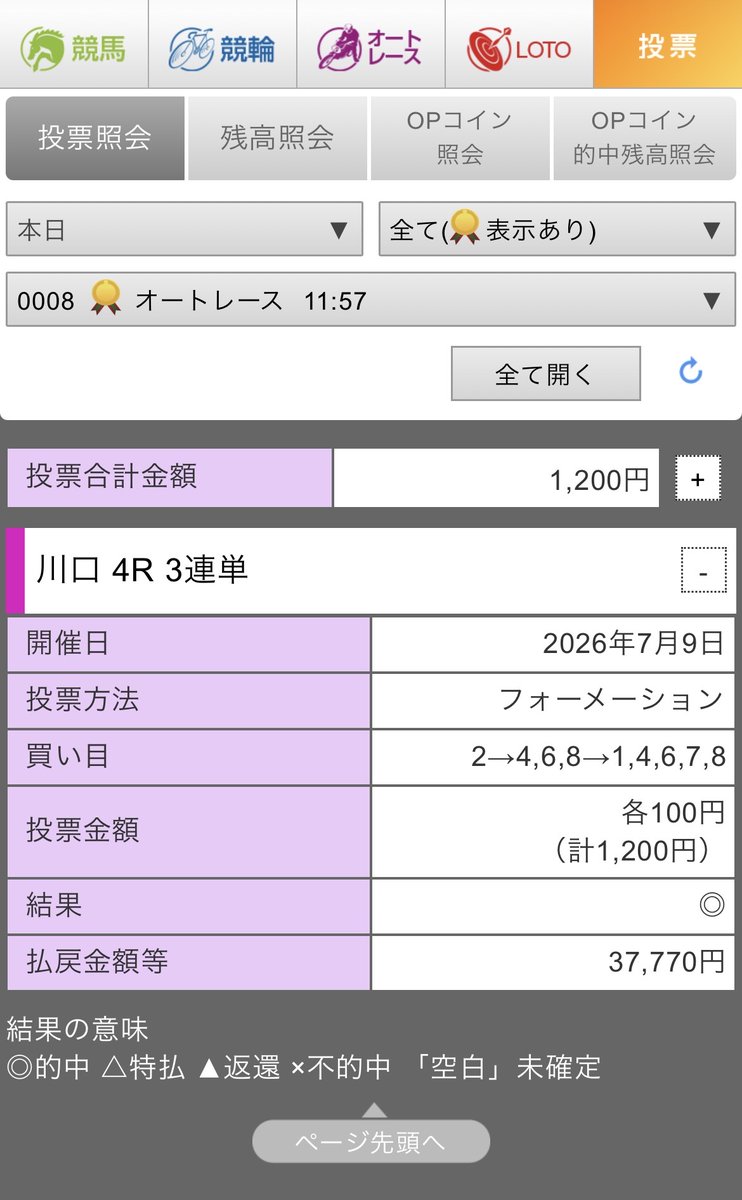Click the 結果の意味 legend heading
The width and height of the screenshot is (742, 1200).
click(x=77, y=1027)
